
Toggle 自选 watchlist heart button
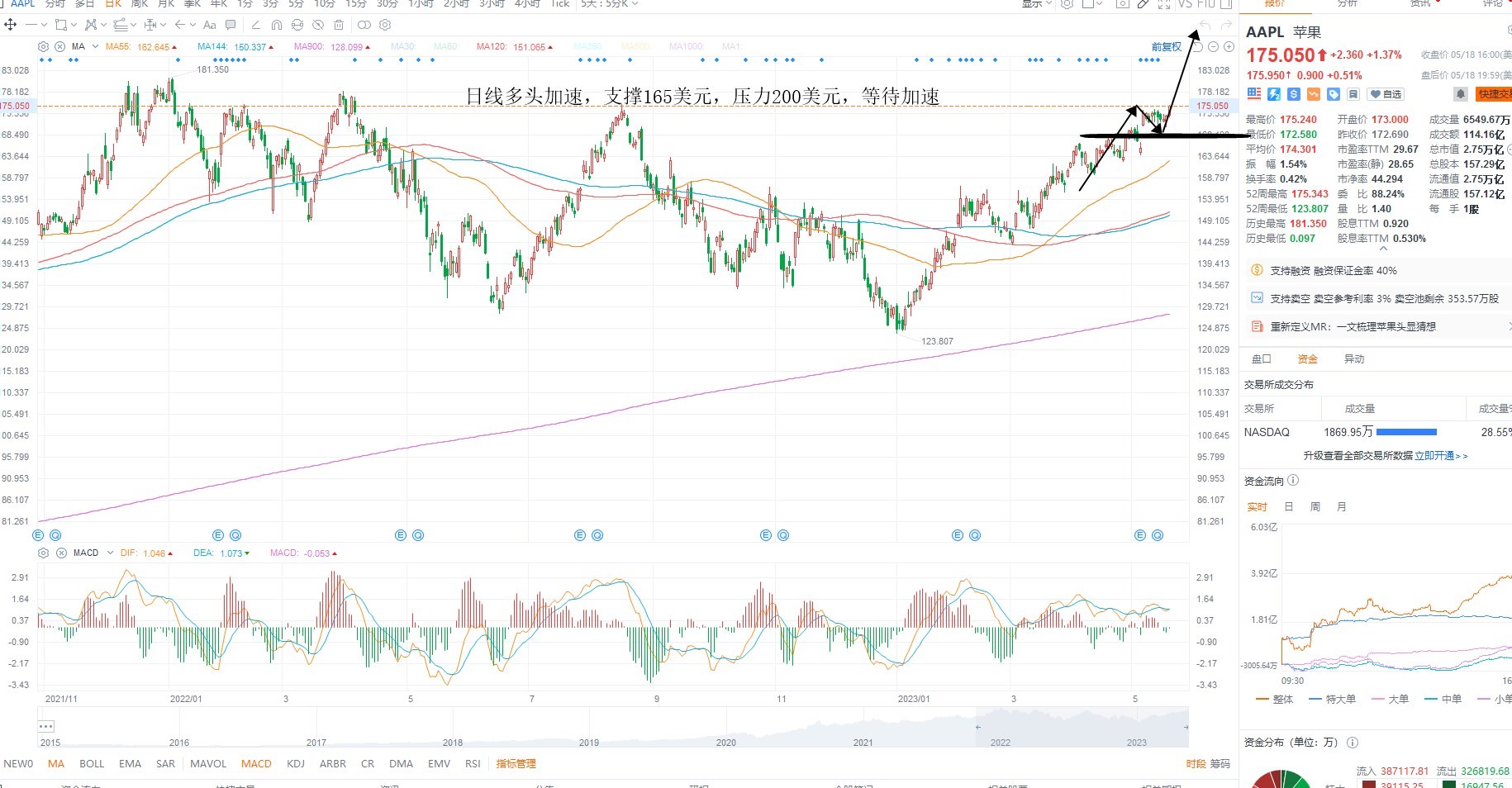pyautogui.click(x=1386, y=94)
